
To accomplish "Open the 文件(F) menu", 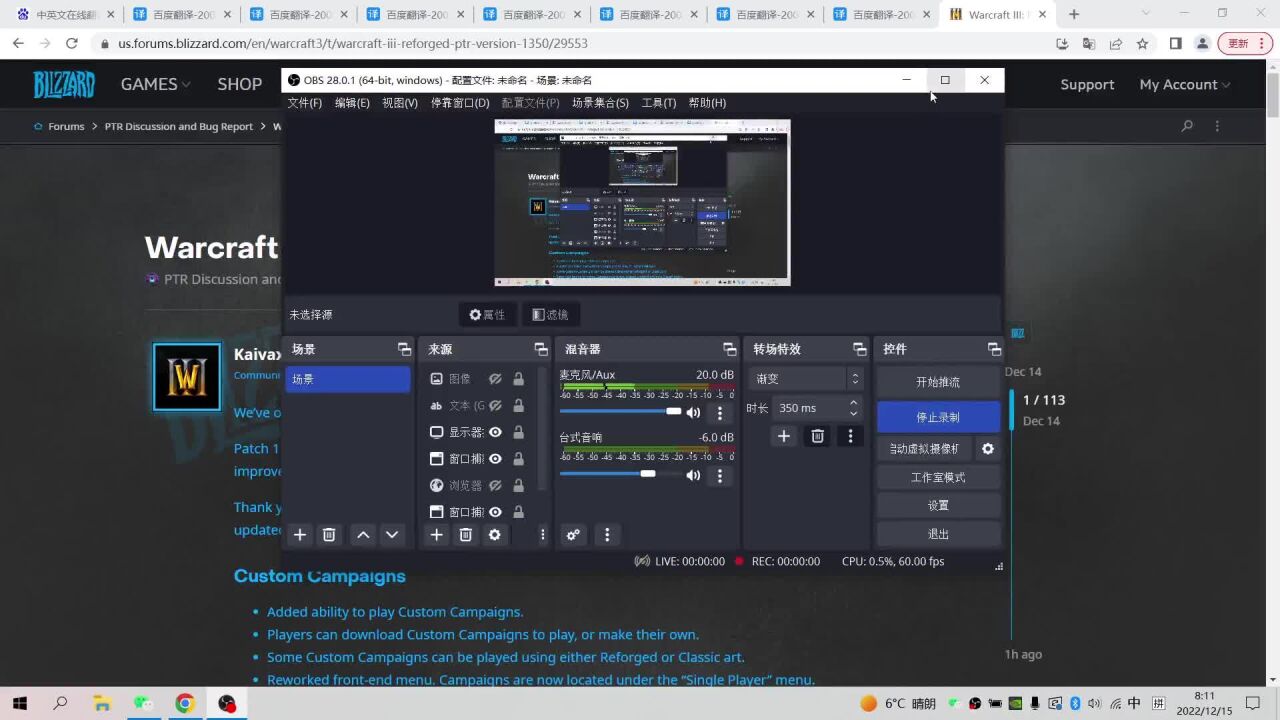I will click(305, 103).
